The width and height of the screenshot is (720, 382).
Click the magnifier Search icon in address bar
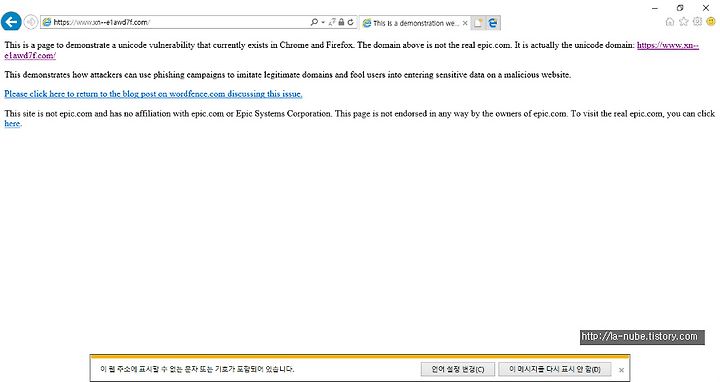click(x=314, y=22)
